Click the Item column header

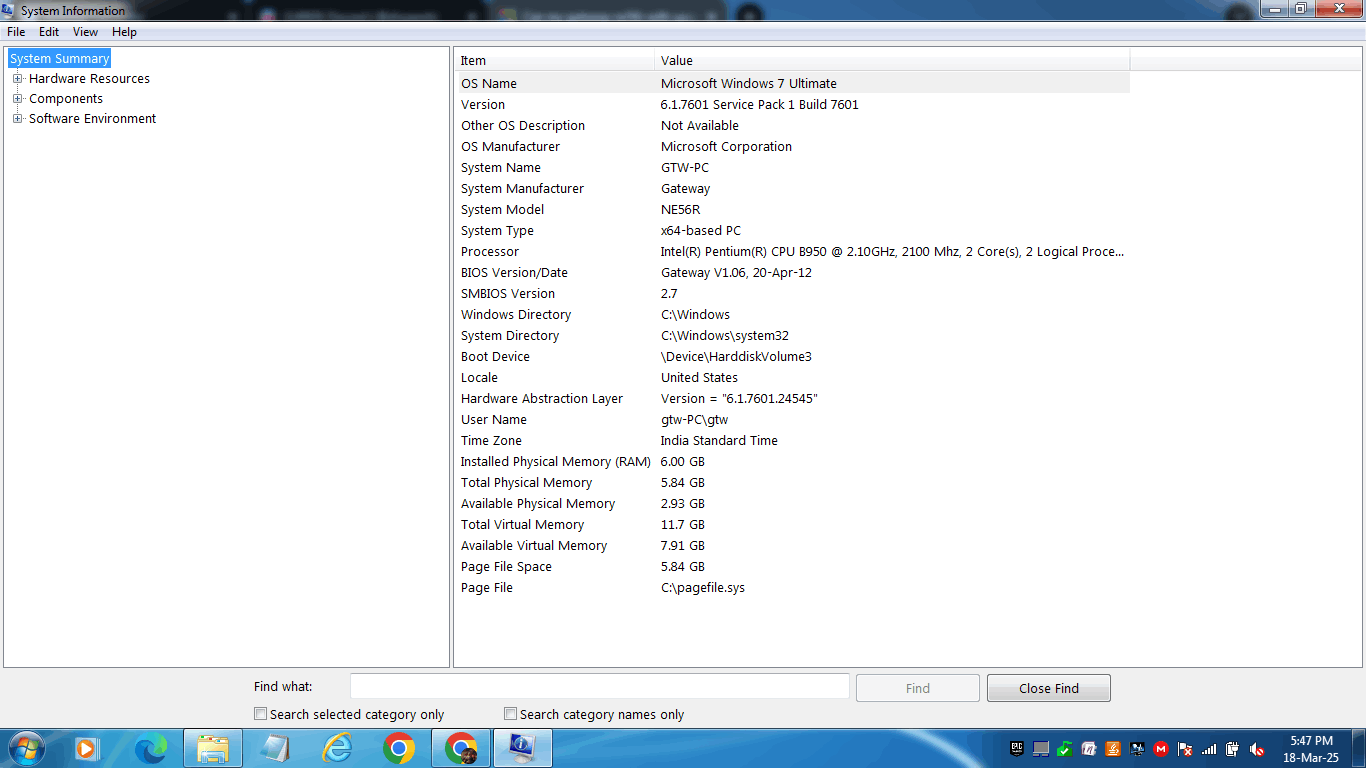[555, 61]
